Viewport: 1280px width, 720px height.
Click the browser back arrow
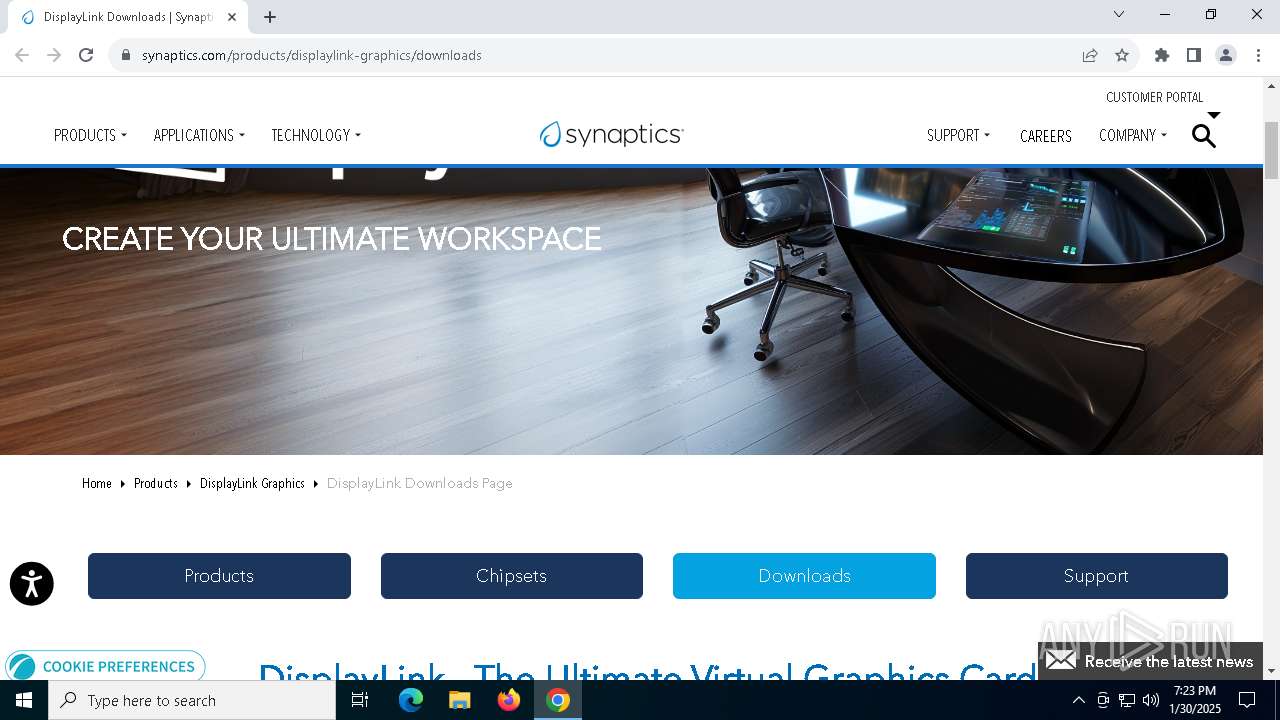[x=22, y=55]
